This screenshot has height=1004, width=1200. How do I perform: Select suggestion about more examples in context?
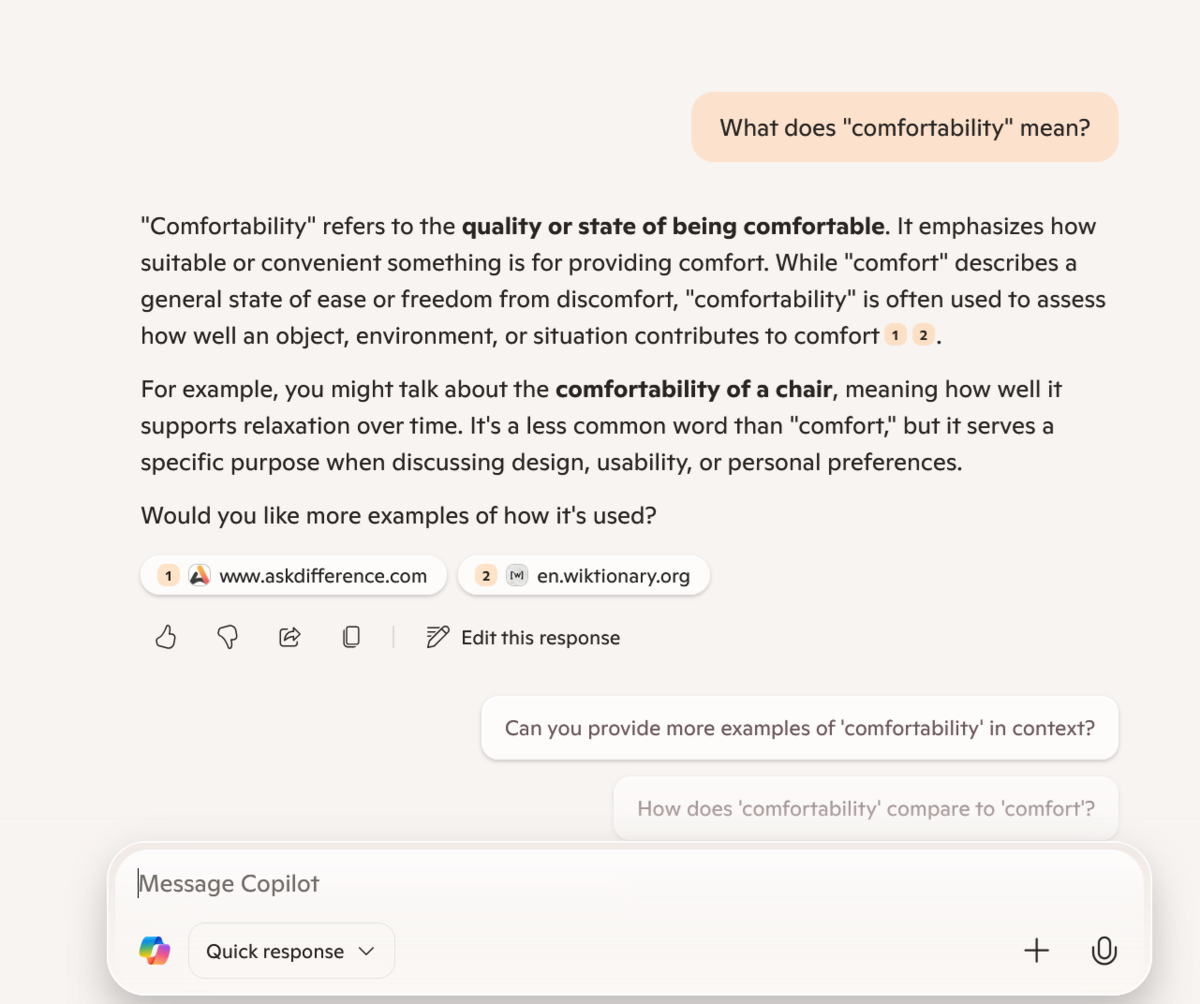[x=799, y=728]
